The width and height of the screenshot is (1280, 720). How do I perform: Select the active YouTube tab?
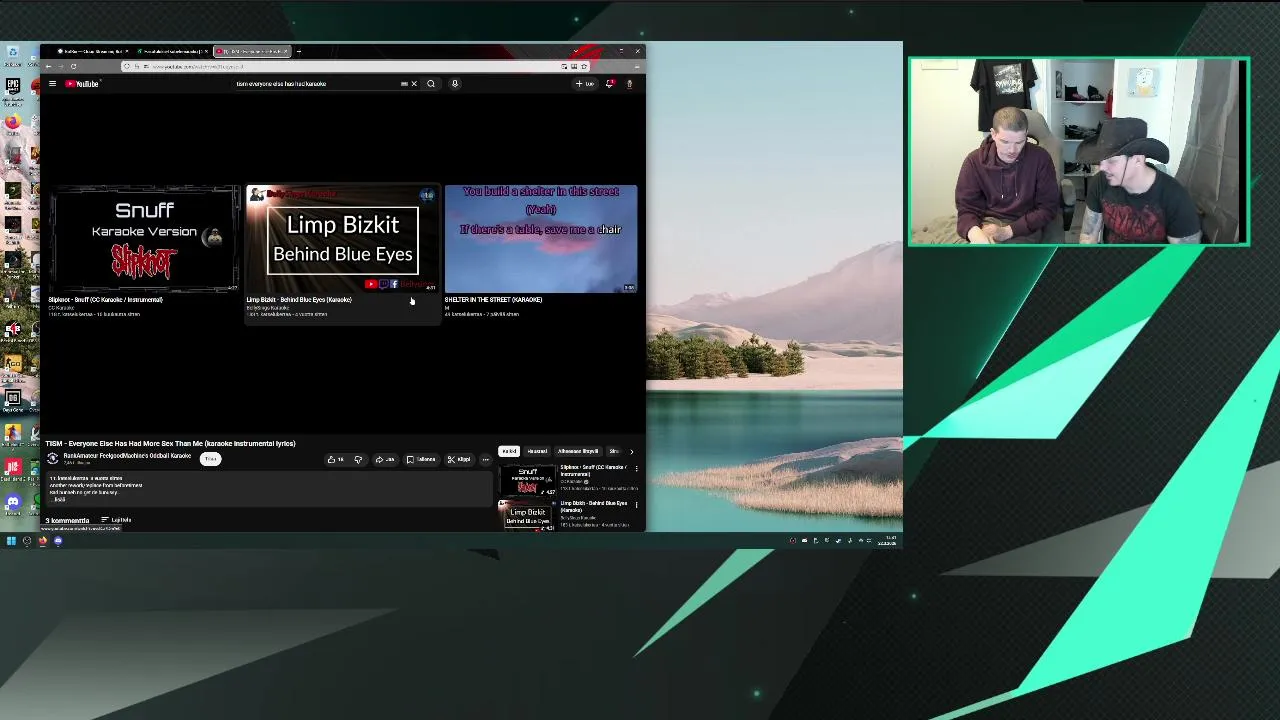coord(252,51)
